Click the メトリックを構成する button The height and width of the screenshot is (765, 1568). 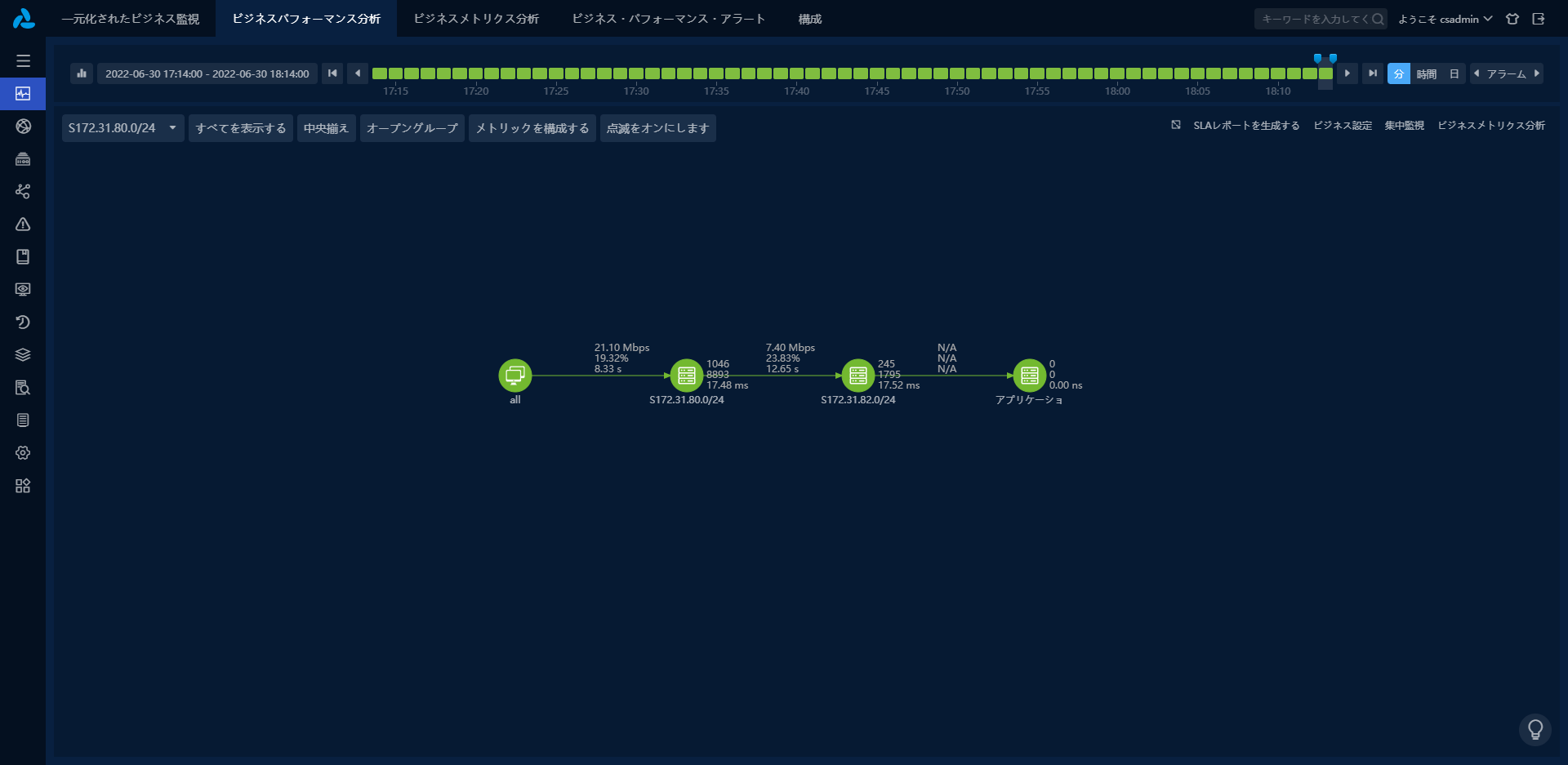(x=532, y=128)
